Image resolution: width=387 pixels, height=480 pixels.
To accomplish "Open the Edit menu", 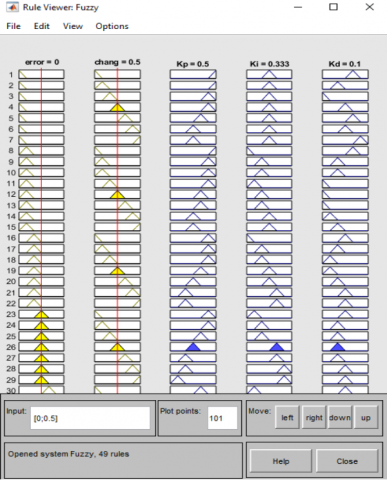I will point(41,26).
